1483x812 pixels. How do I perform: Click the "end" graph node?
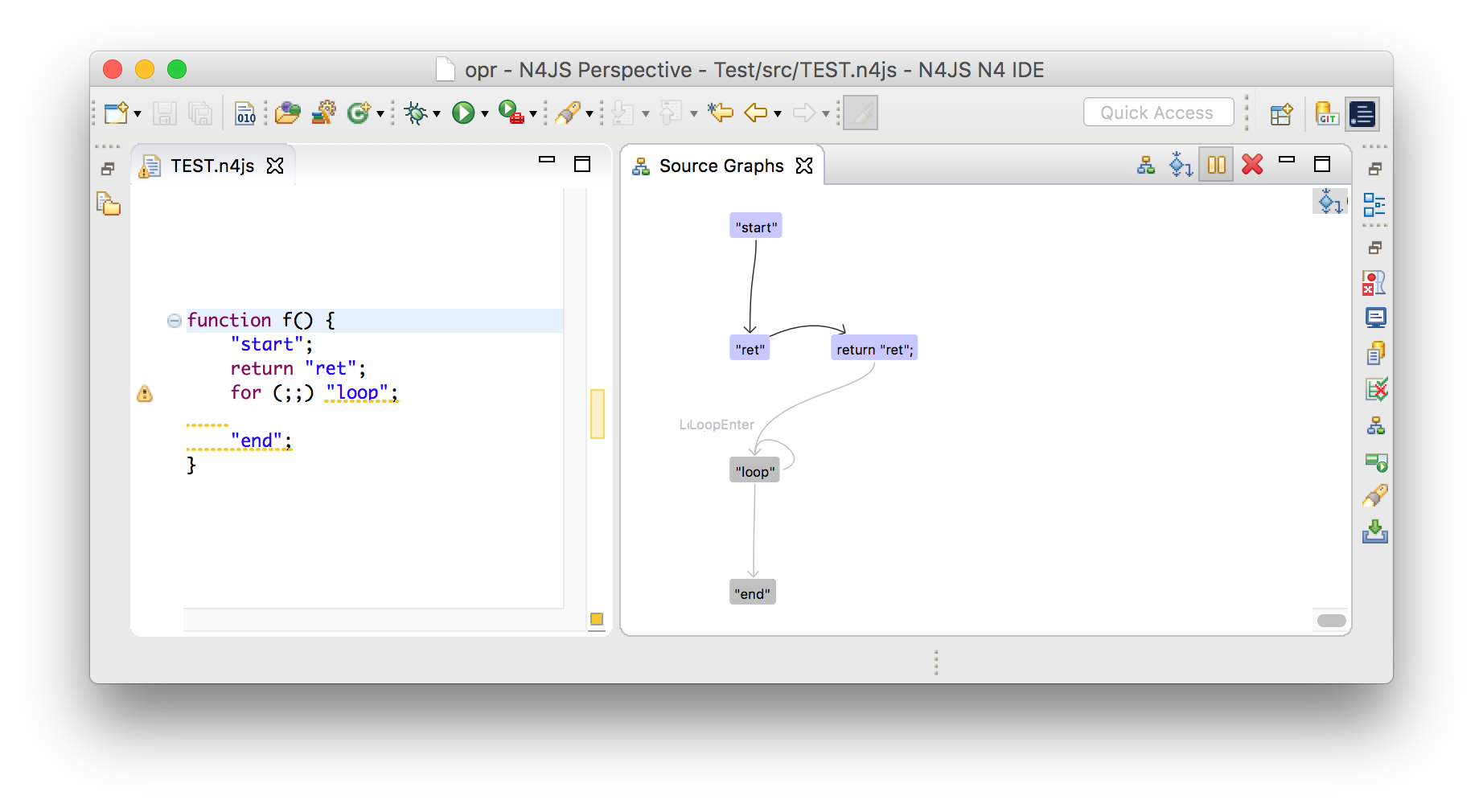click(753, 593)
